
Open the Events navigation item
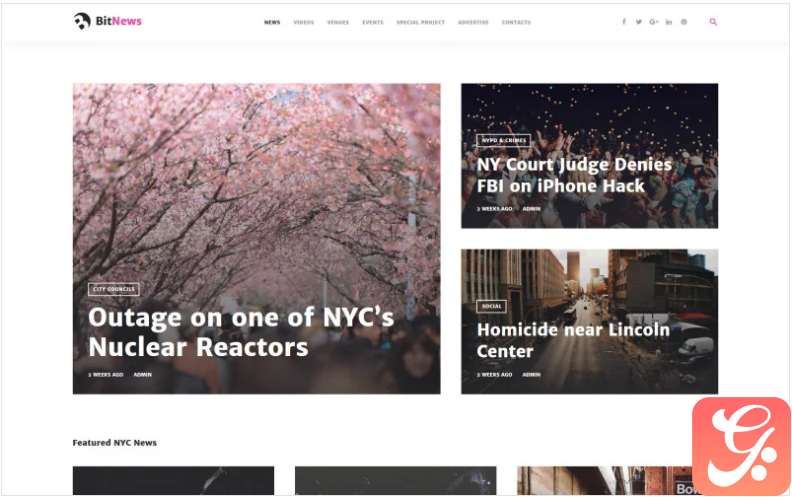pyautogui.click(x=373, y=22)
